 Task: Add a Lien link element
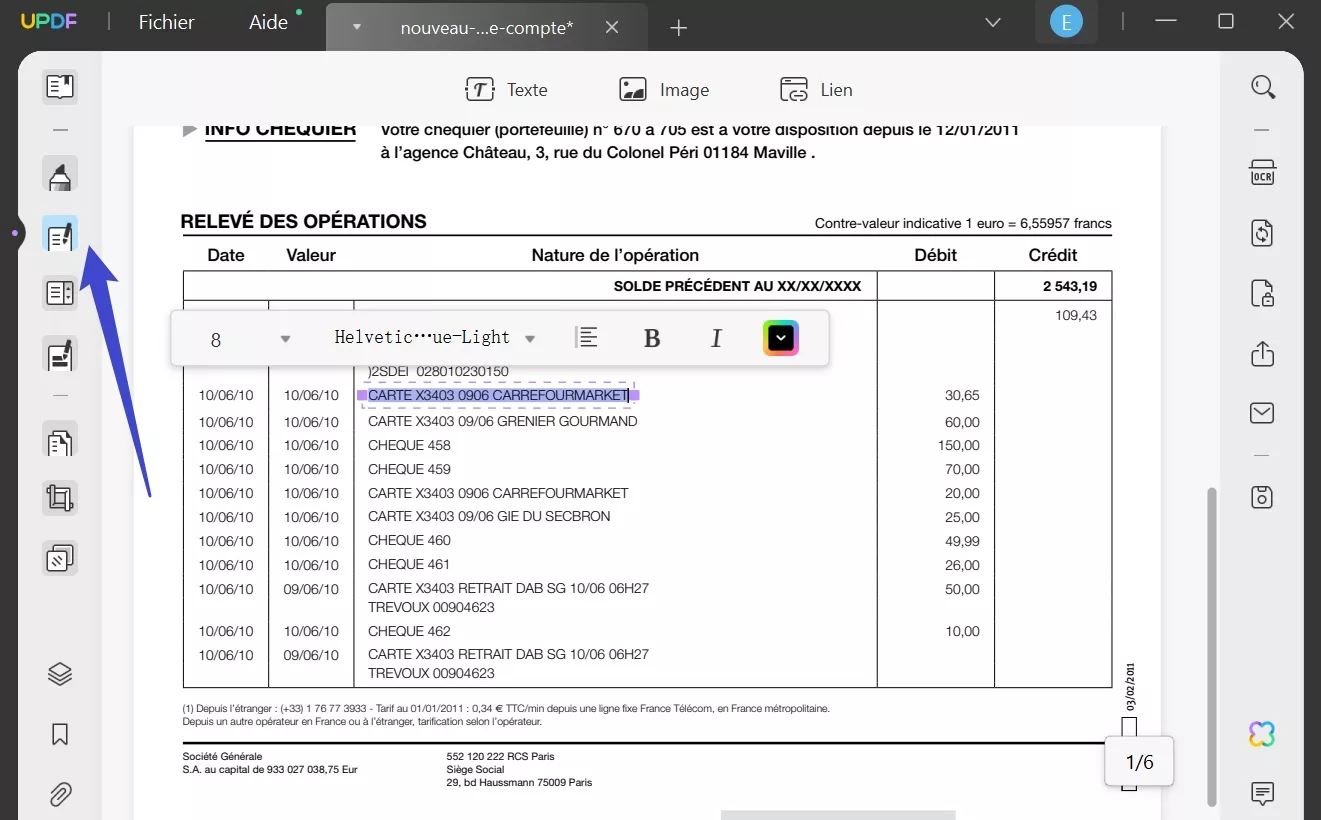pos(817,90)
